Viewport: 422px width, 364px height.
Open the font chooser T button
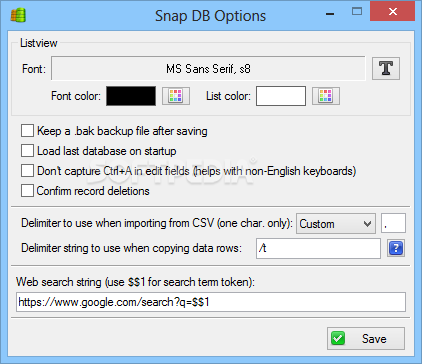(386, 68)
